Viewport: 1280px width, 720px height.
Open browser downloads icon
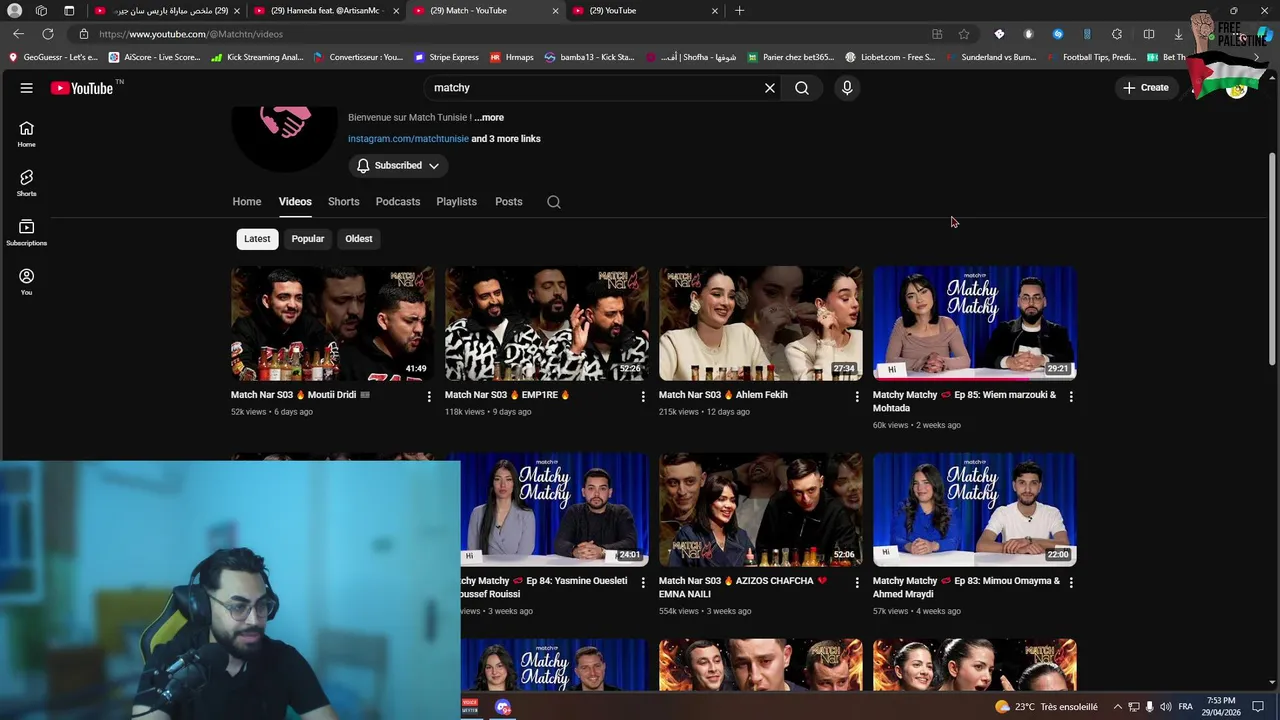1178,34
